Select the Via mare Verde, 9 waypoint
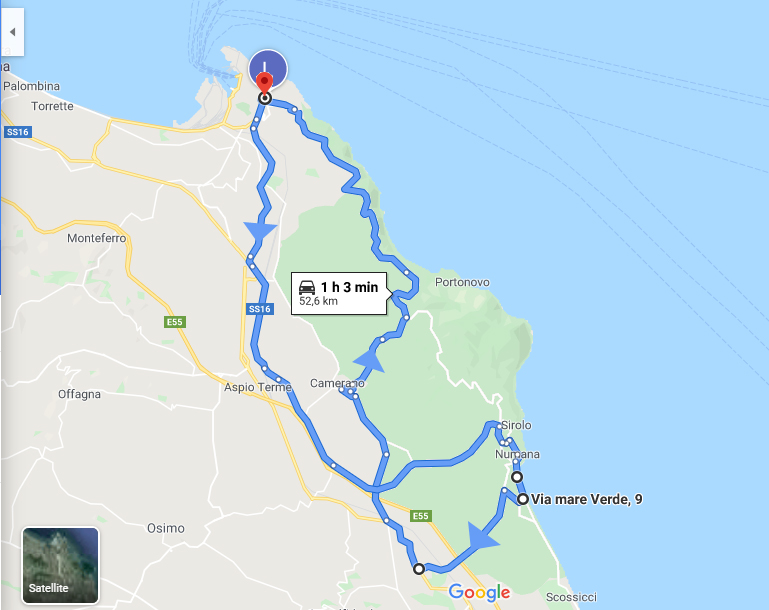The height and width of the screenshot is (610, 769). pyautogui.click(x=523, y=499)
